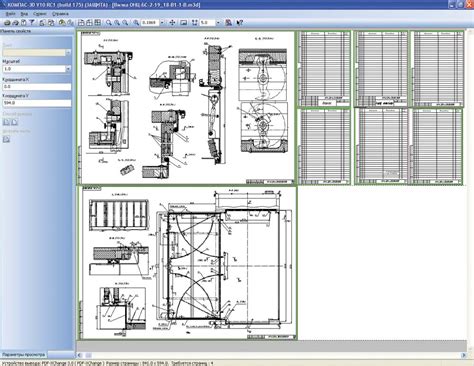The image size is (474, 366).
Task: Click the middle magnifier icon of the three
Action: [x=117, y=23]
